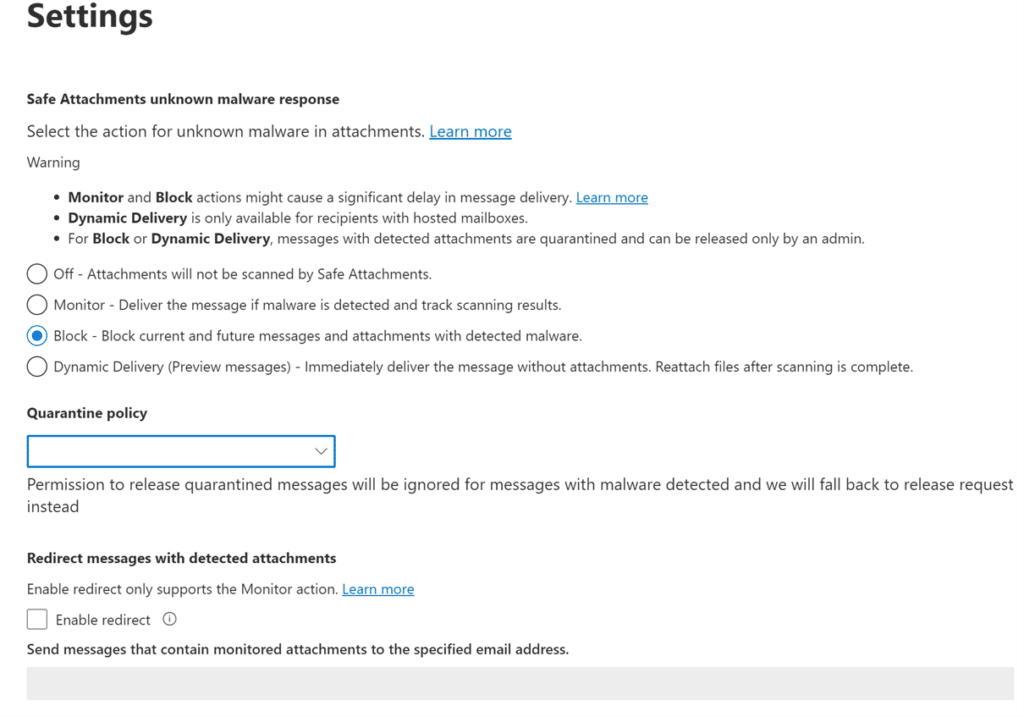Screen dimensions: 1024x717
Task: Click 'Redirect messages with detected attachments' heading
Action: point(181,558)
